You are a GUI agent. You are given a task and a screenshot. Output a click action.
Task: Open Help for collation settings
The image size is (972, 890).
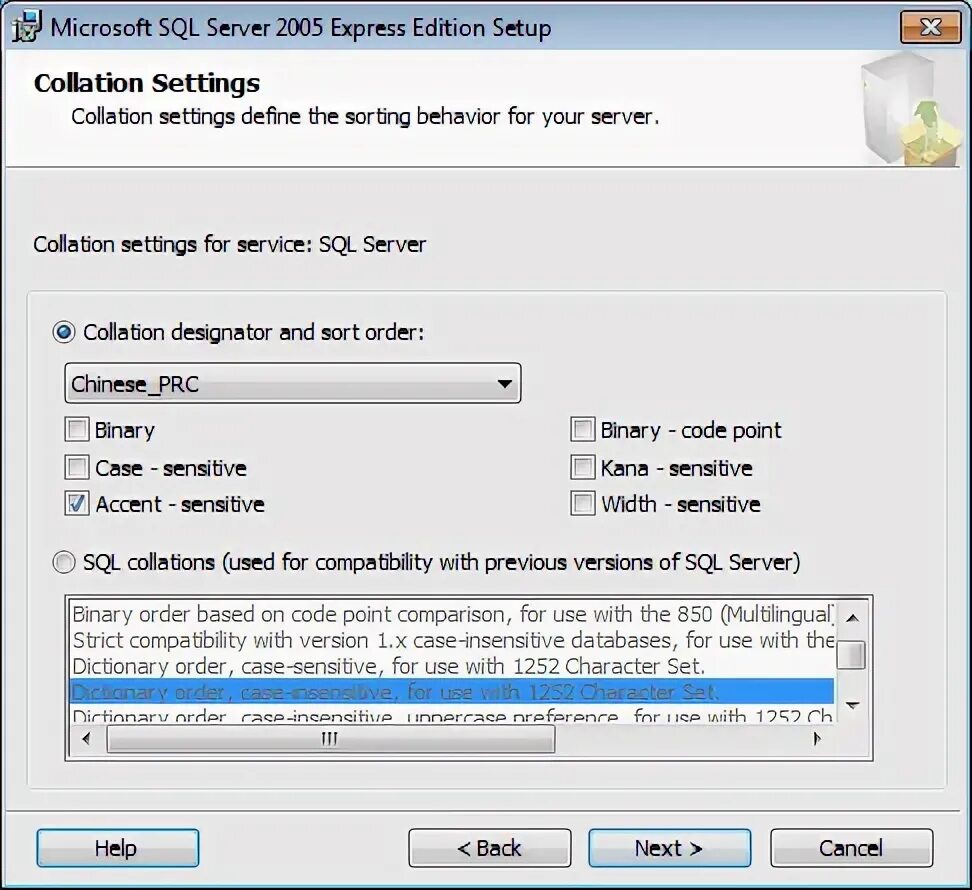tap(118, 848)
